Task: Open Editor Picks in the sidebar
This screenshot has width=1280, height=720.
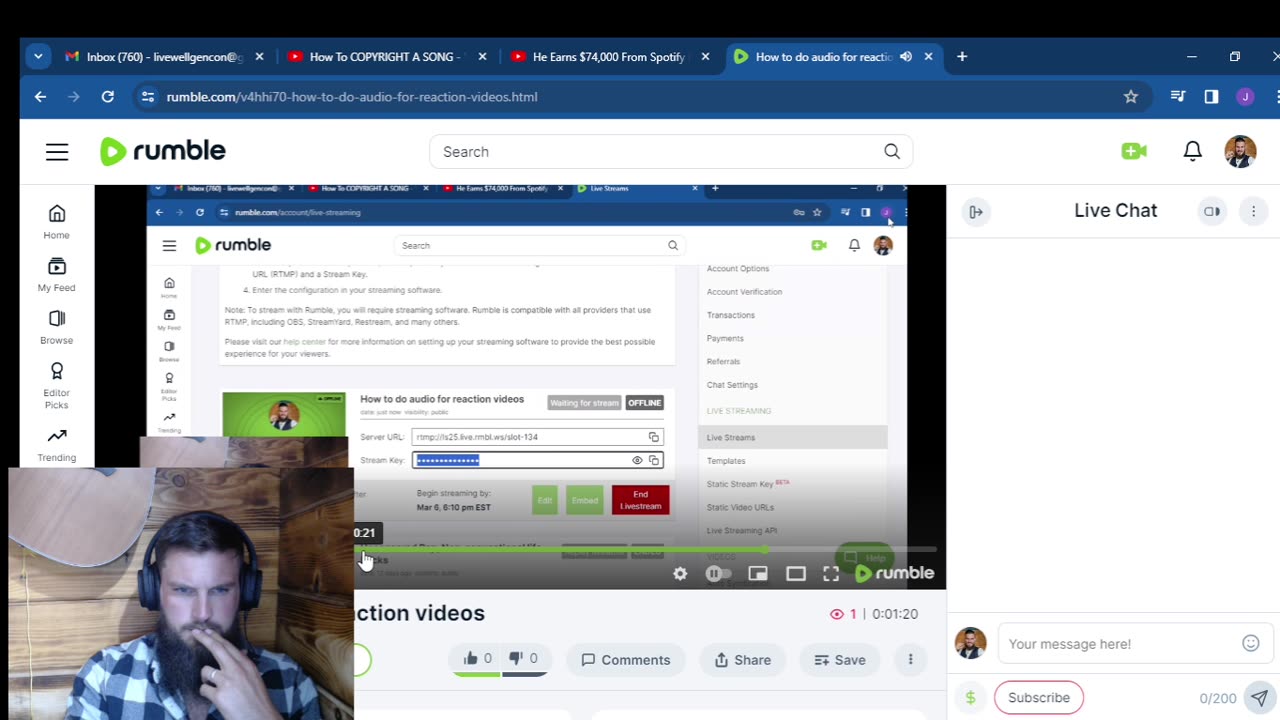Action: pos(57,386)
